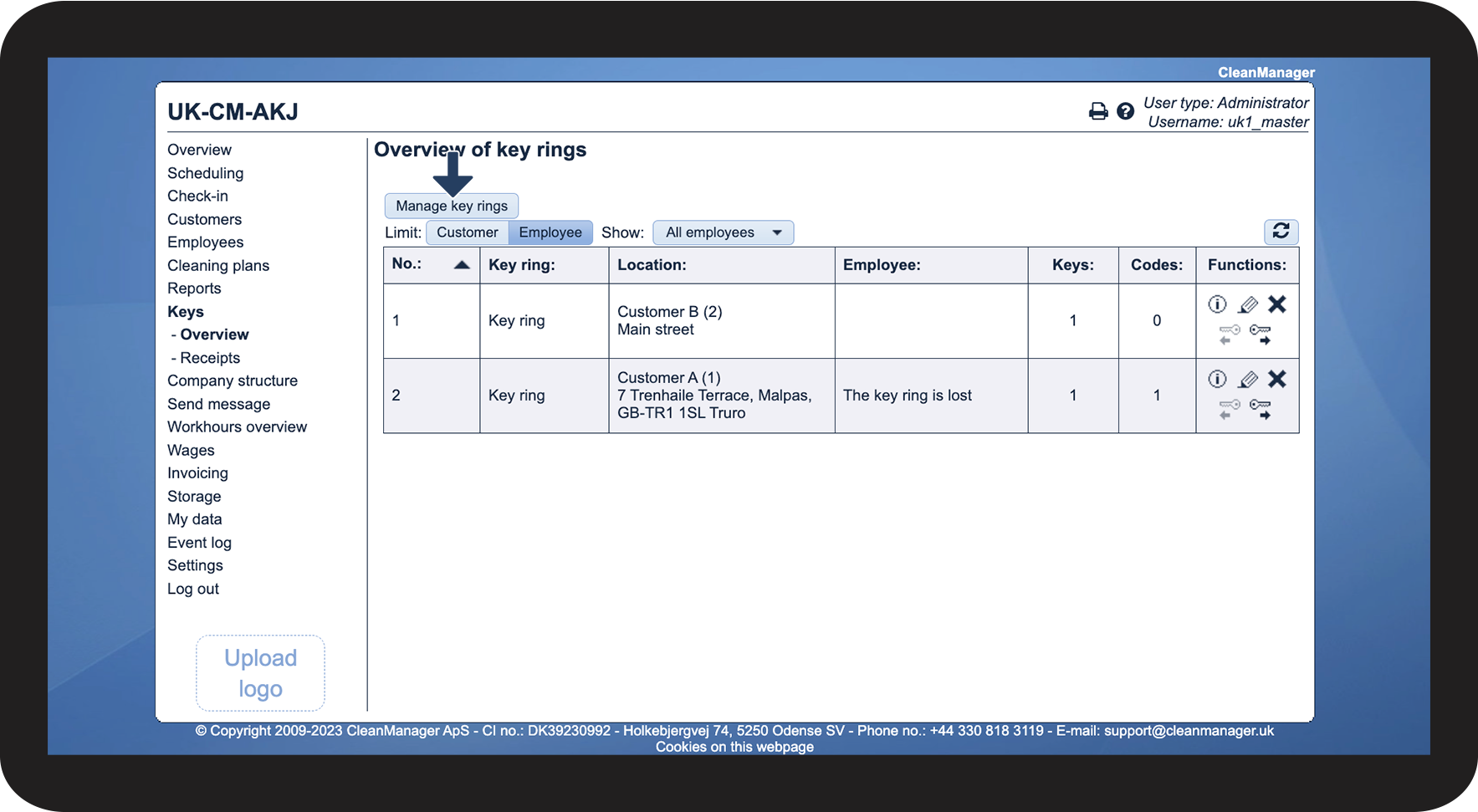Edit key ring 1 with pencil icon
This screenshot has height=812, width=1478.
pos(1247,304)
